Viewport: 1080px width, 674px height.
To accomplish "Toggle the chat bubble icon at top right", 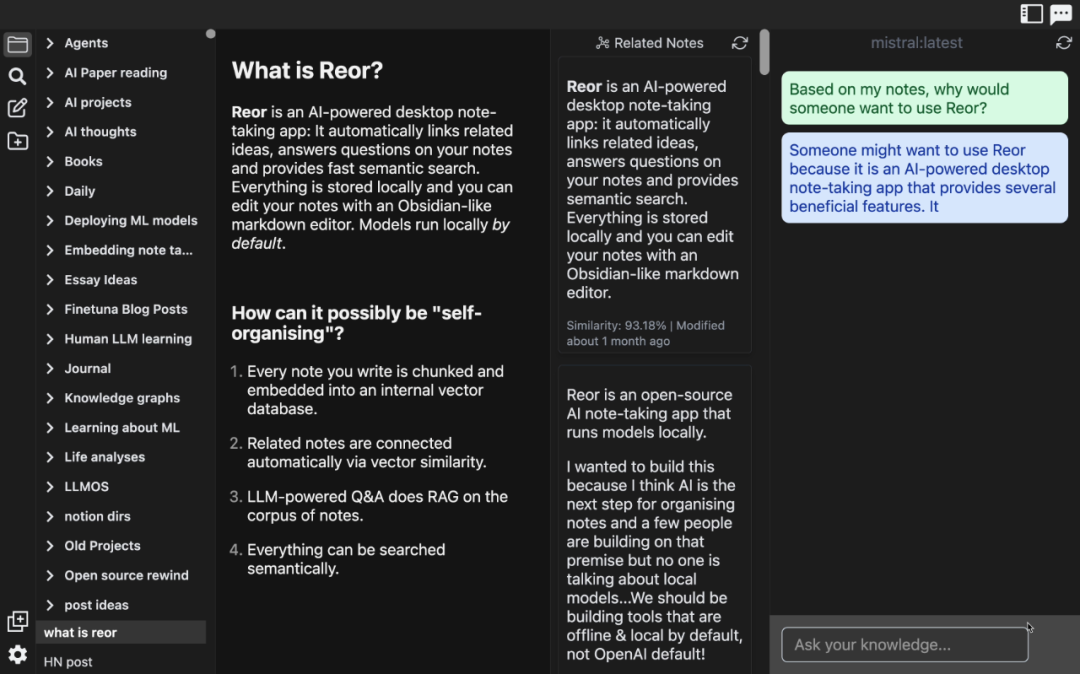I will pyautogui.click(x=1061, y=14).
